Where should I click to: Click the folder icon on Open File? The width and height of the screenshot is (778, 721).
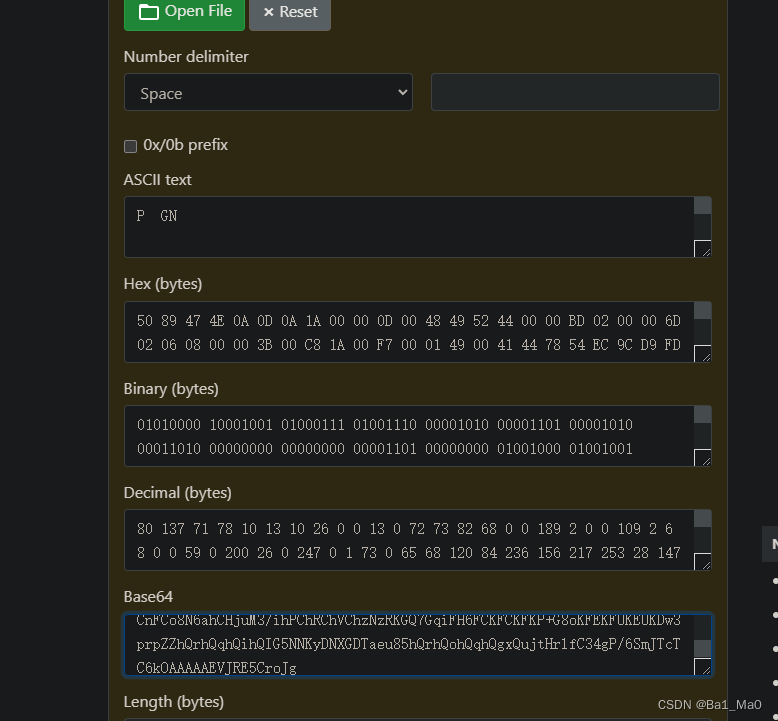(x=148, y=12)
